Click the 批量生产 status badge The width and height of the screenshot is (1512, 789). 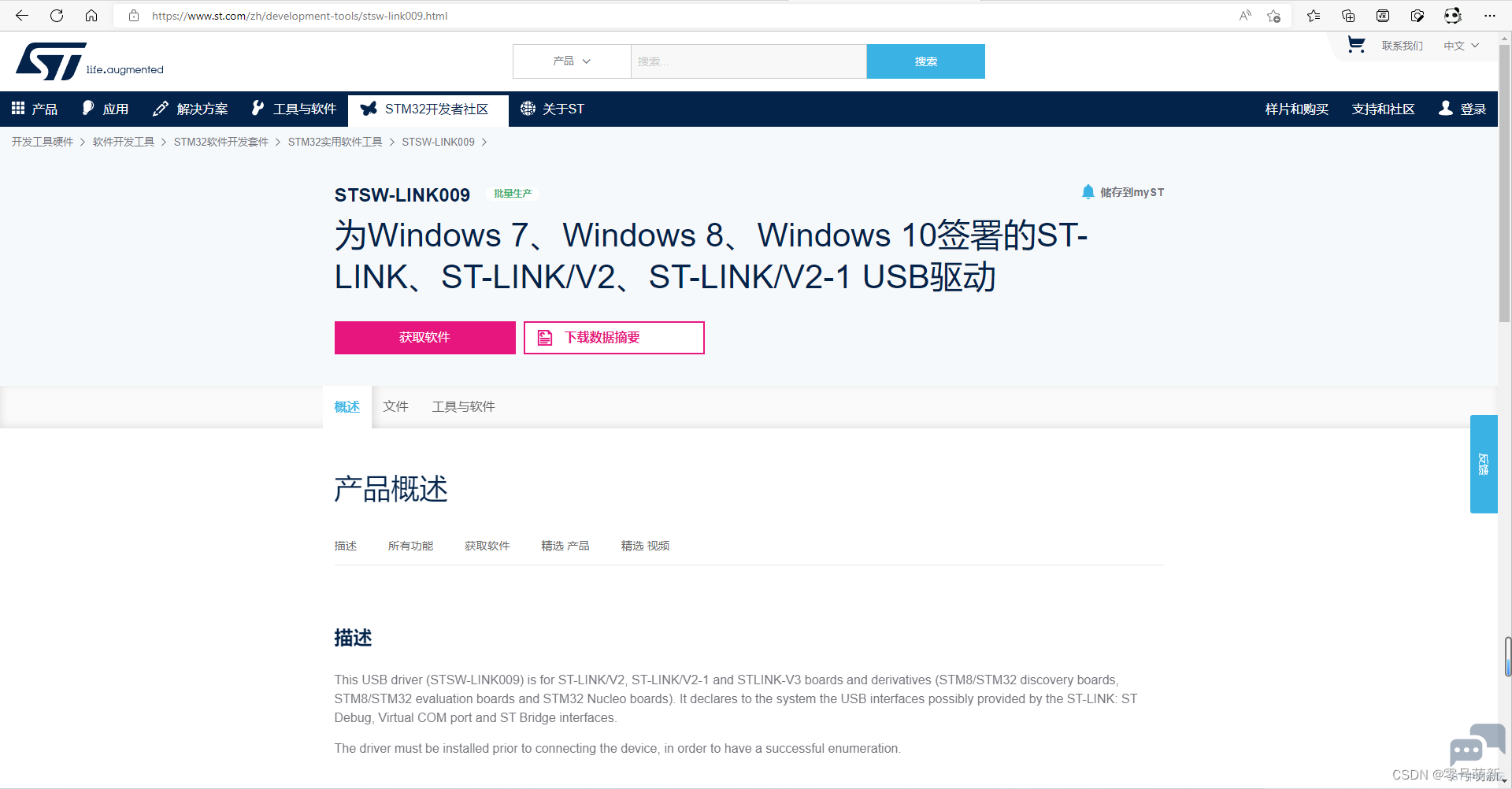513,194
